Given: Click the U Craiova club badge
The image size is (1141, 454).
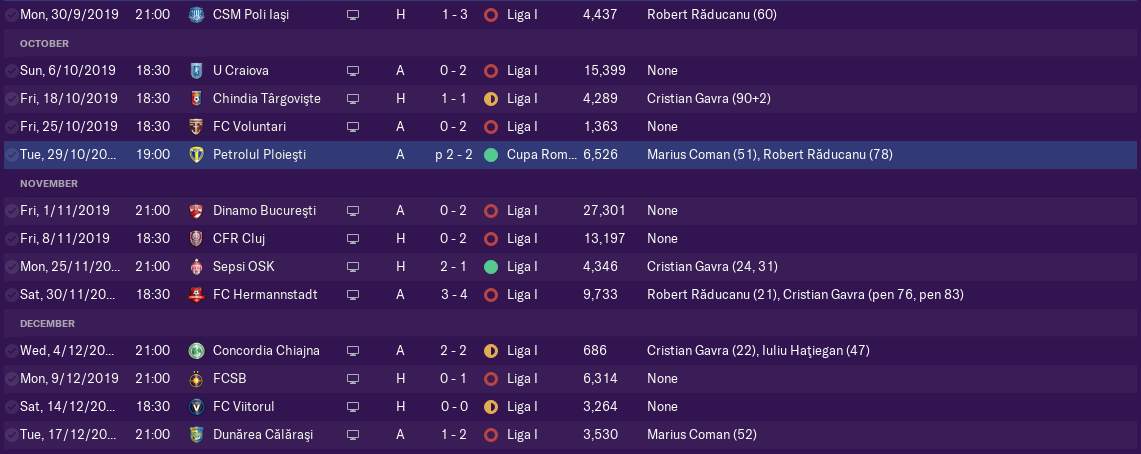Looking at the screenshot, I should tap(196, 71).
